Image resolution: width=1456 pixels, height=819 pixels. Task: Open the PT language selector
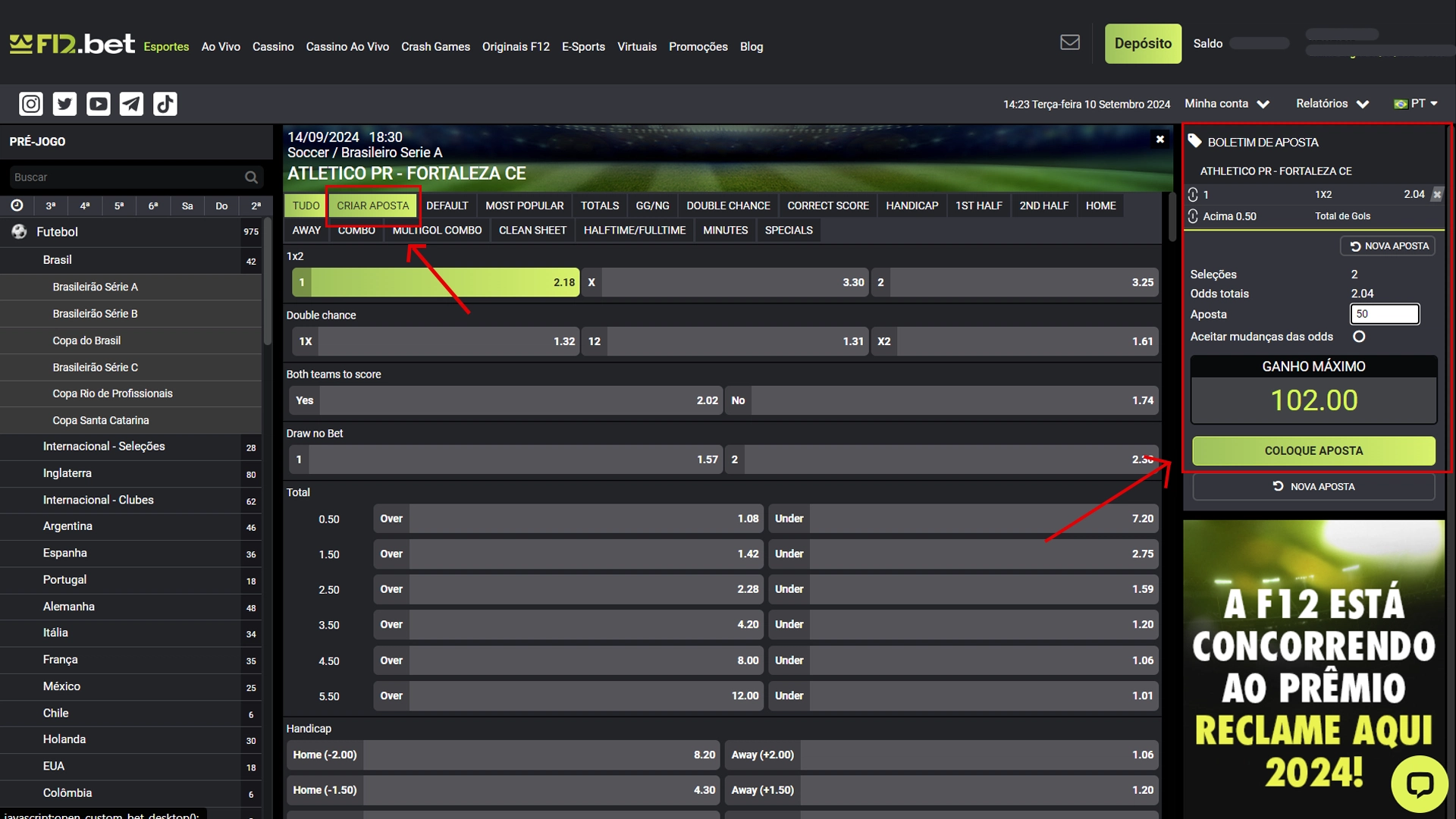point(1416,104)
